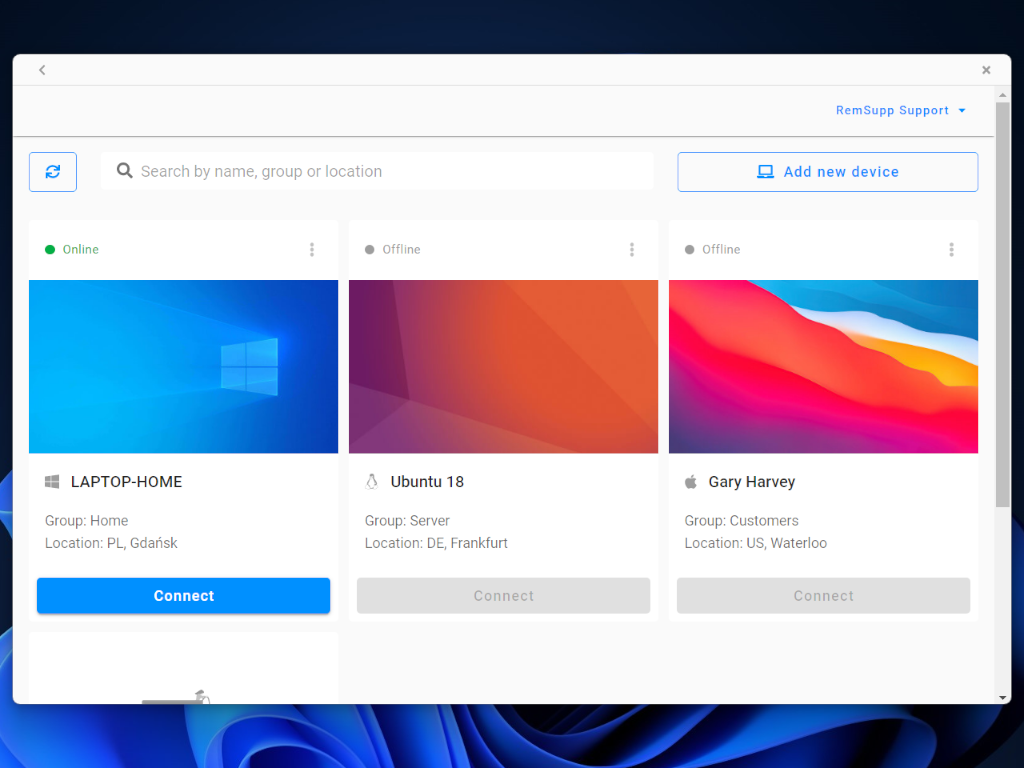The height and width of the screenshot is (768, 1024).
Task: Open the Ubuntu 18 three-dot options menu
Action: pos(632,250)
